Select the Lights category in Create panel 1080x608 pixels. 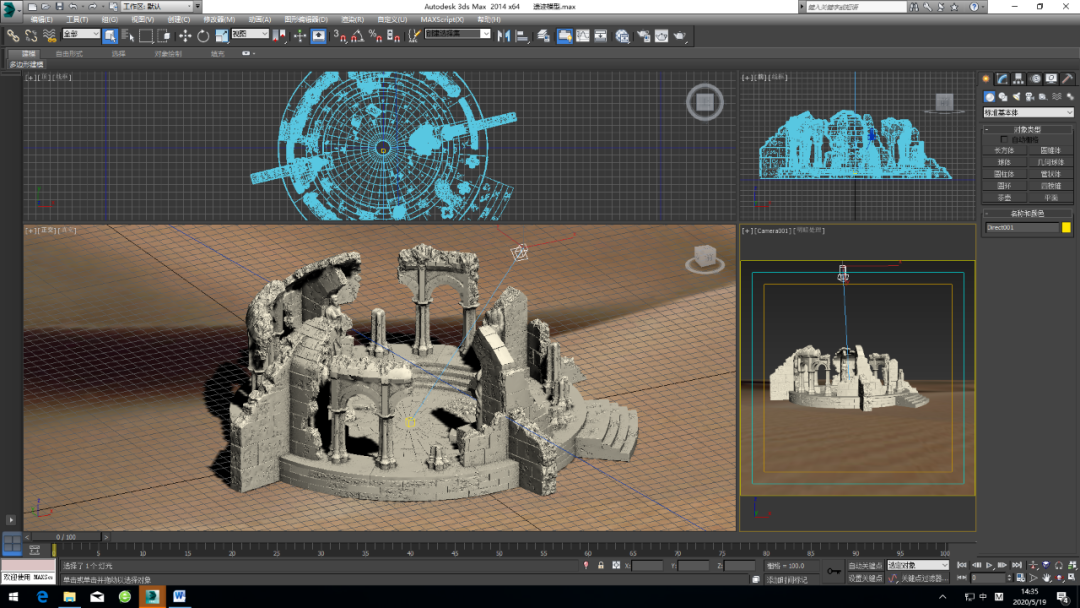pyautogui.click(x=1016, y=97)
